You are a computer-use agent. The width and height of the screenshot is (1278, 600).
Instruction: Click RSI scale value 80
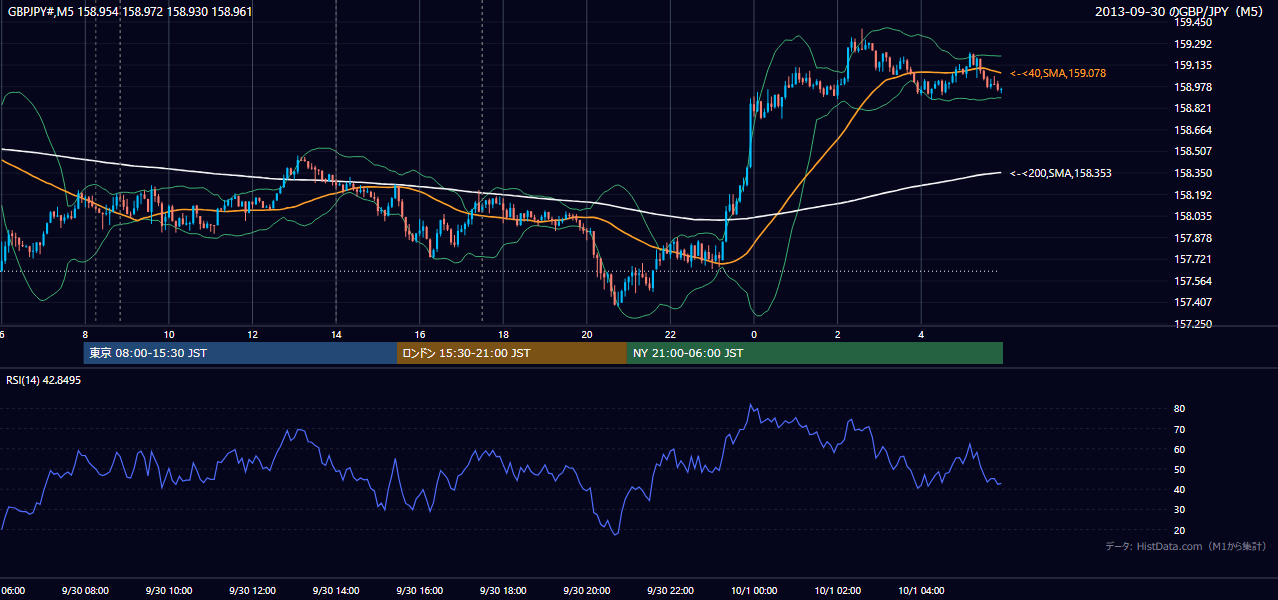tap(1179, 409)
